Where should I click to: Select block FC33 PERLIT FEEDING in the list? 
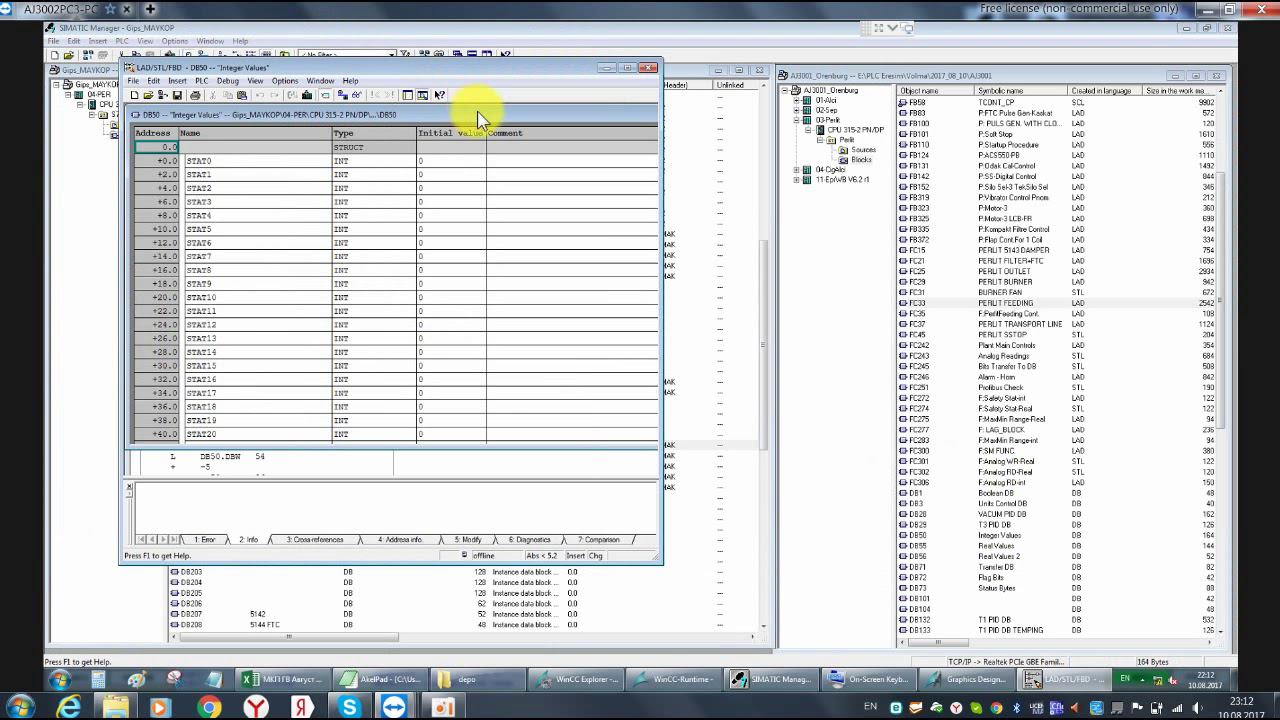pyautogui.click(x=1057, y=303)
